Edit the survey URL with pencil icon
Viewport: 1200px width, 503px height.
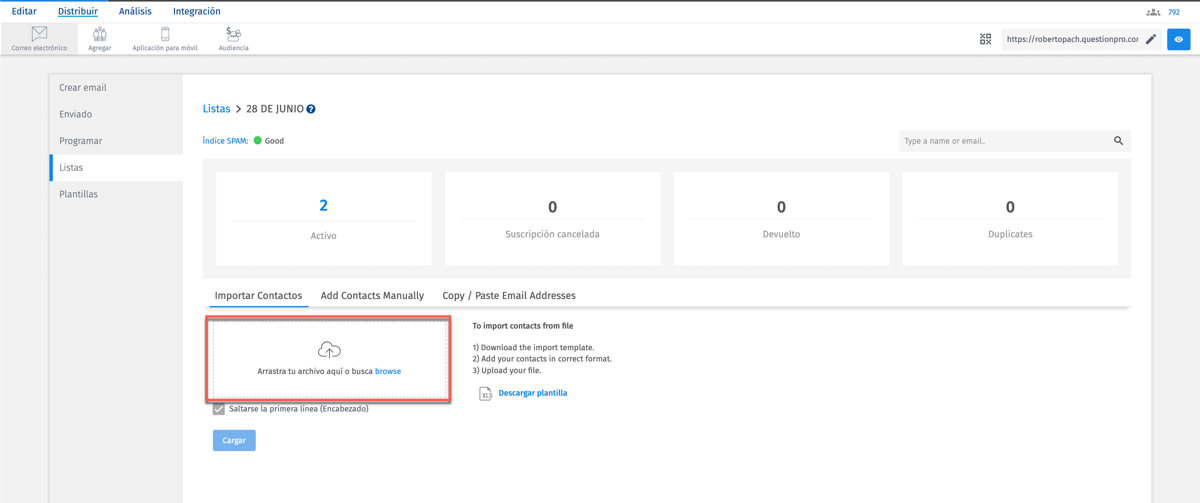coord(1151,39)
